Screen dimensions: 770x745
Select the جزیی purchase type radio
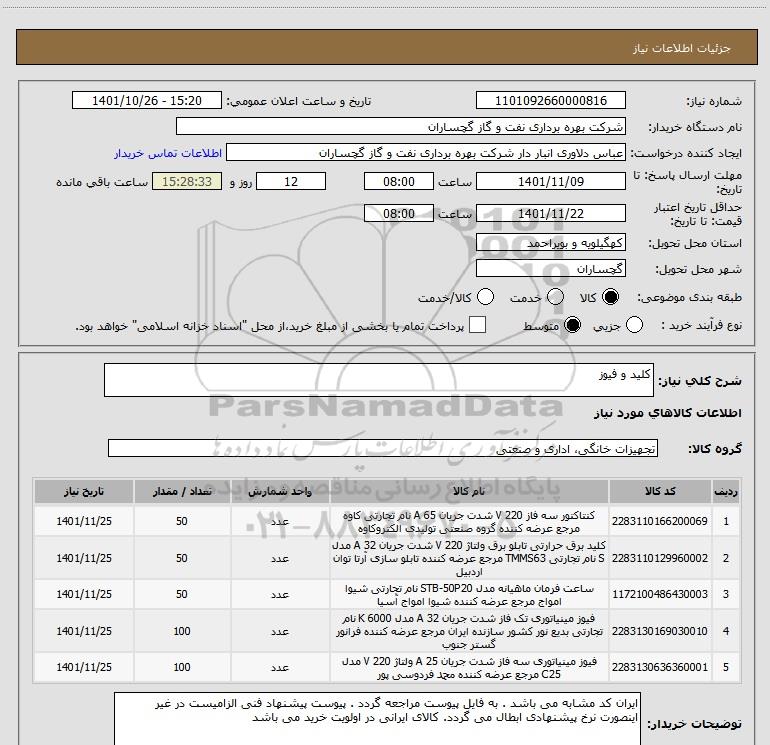click(x=634, y=325)
